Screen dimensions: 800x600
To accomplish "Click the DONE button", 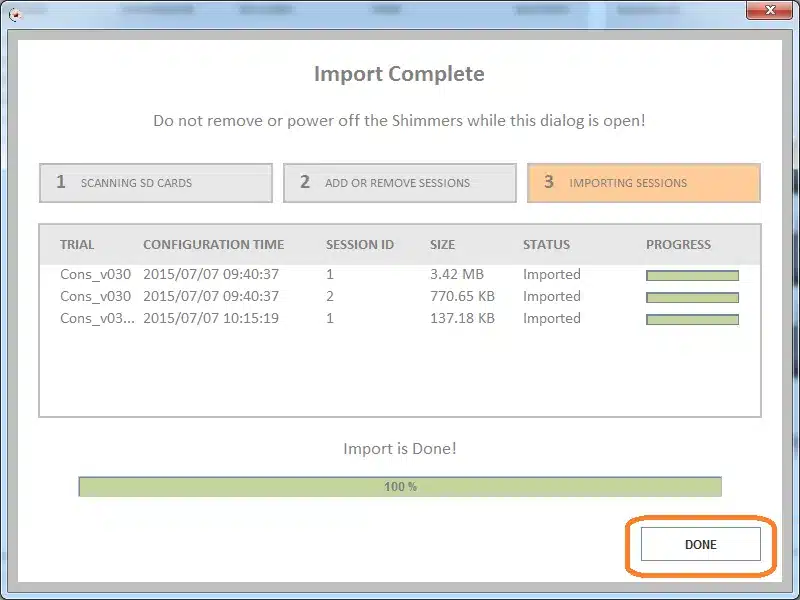I will pos(701,544).
